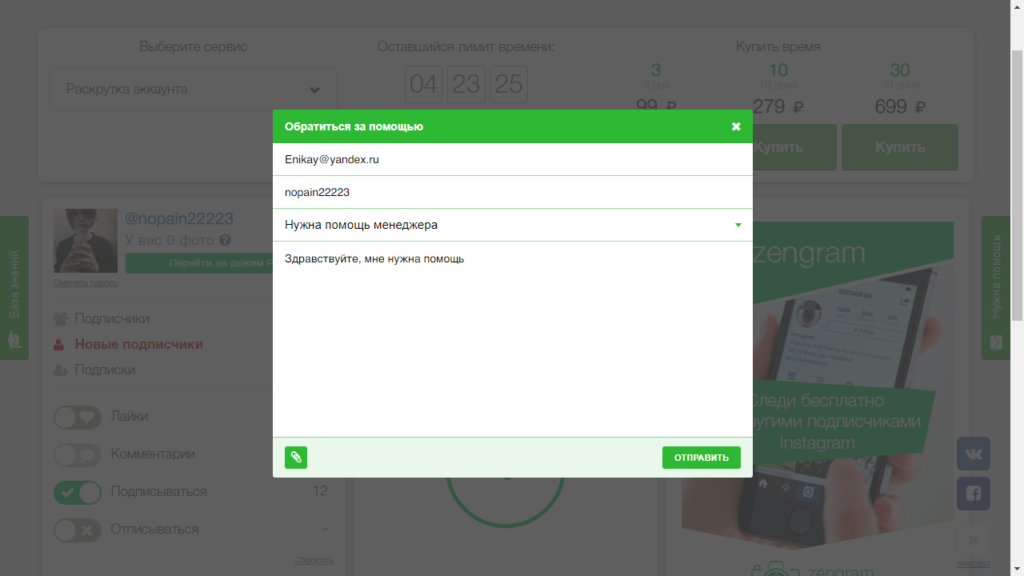This screenshot has height=576, width=1024.
Task: Click the scrollbar up arrow
Action: [x=1017, y=6]
